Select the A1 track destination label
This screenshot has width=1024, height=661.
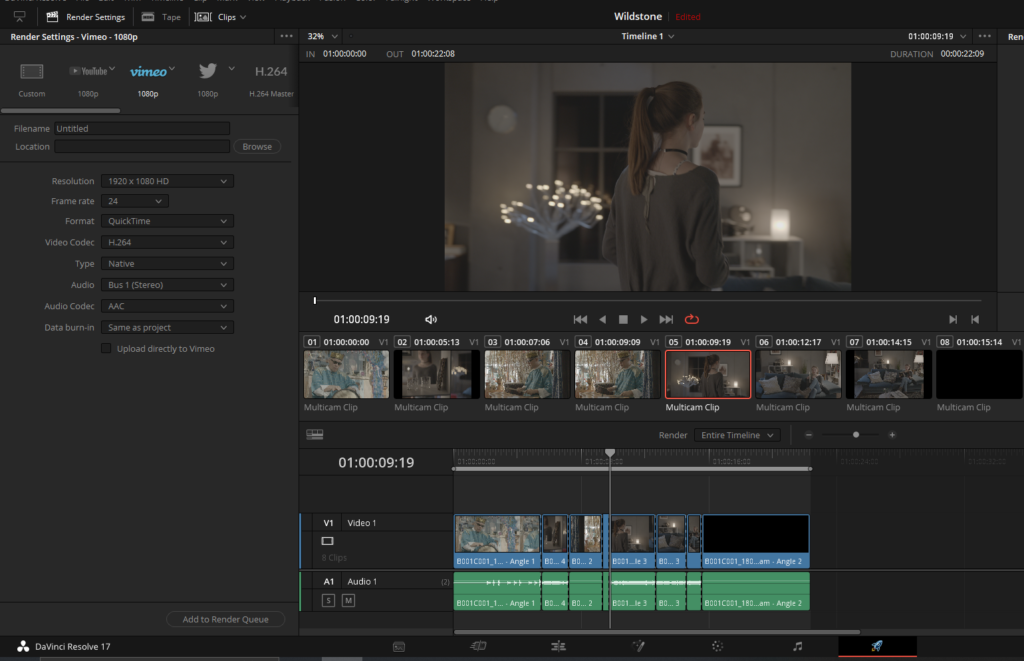pyautogui.click(x=328, y=581)
